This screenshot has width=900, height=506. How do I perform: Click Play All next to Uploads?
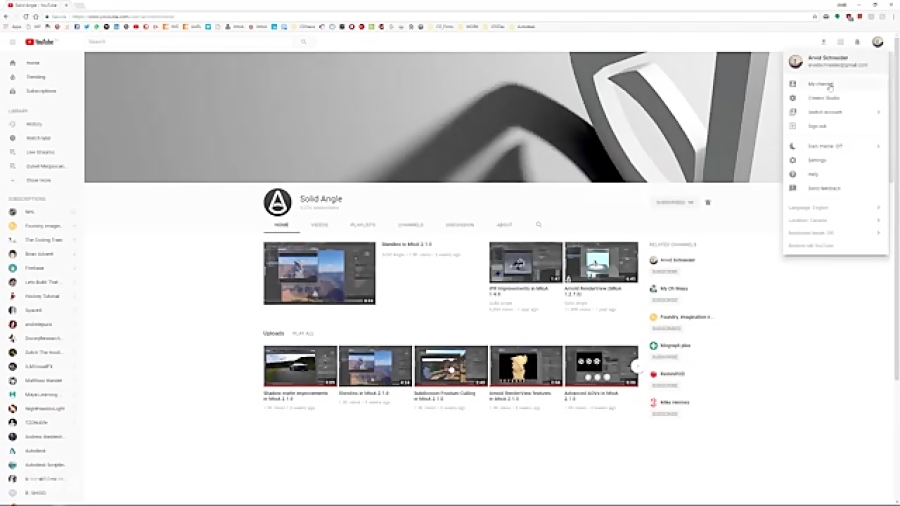302,333
